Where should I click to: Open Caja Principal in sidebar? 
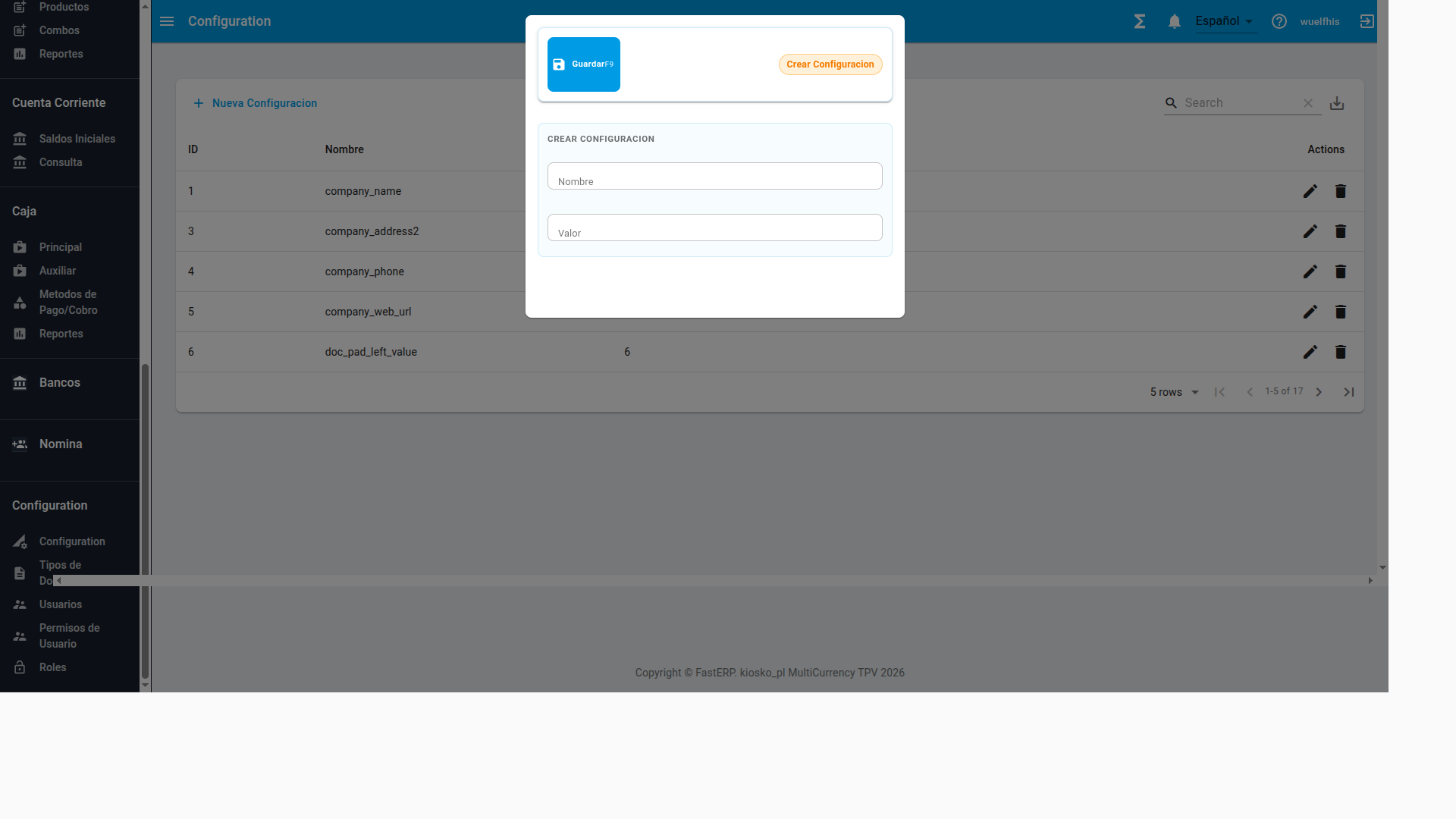coord(60,247)
